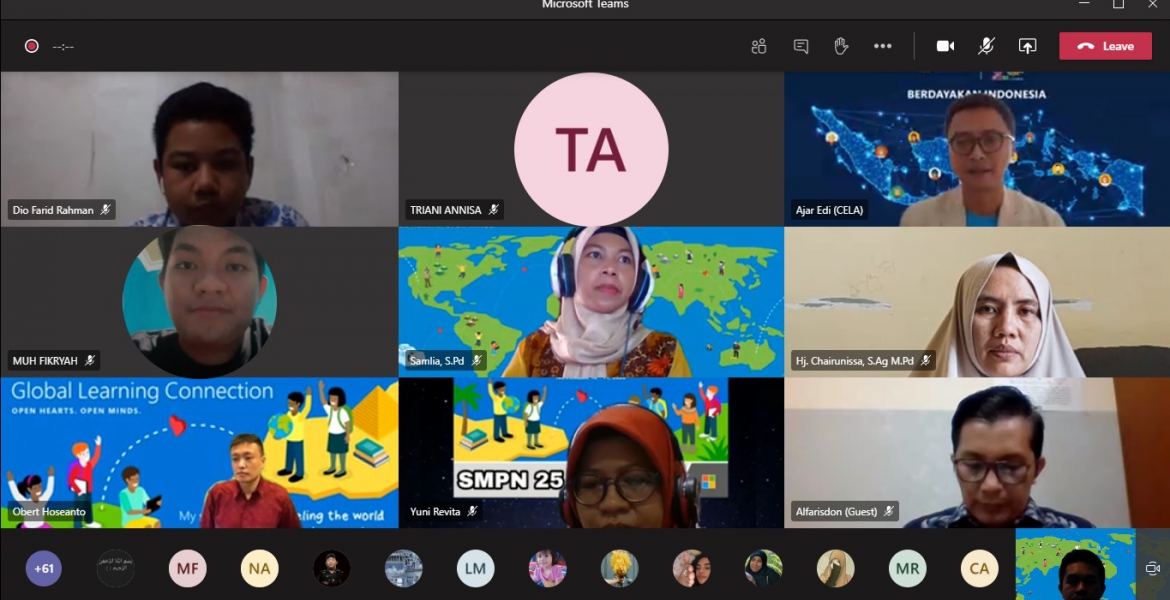Click muted mic icon by Alfarisdon (Guest)
Screen dimensions: 1170x600
pos(888,512)
